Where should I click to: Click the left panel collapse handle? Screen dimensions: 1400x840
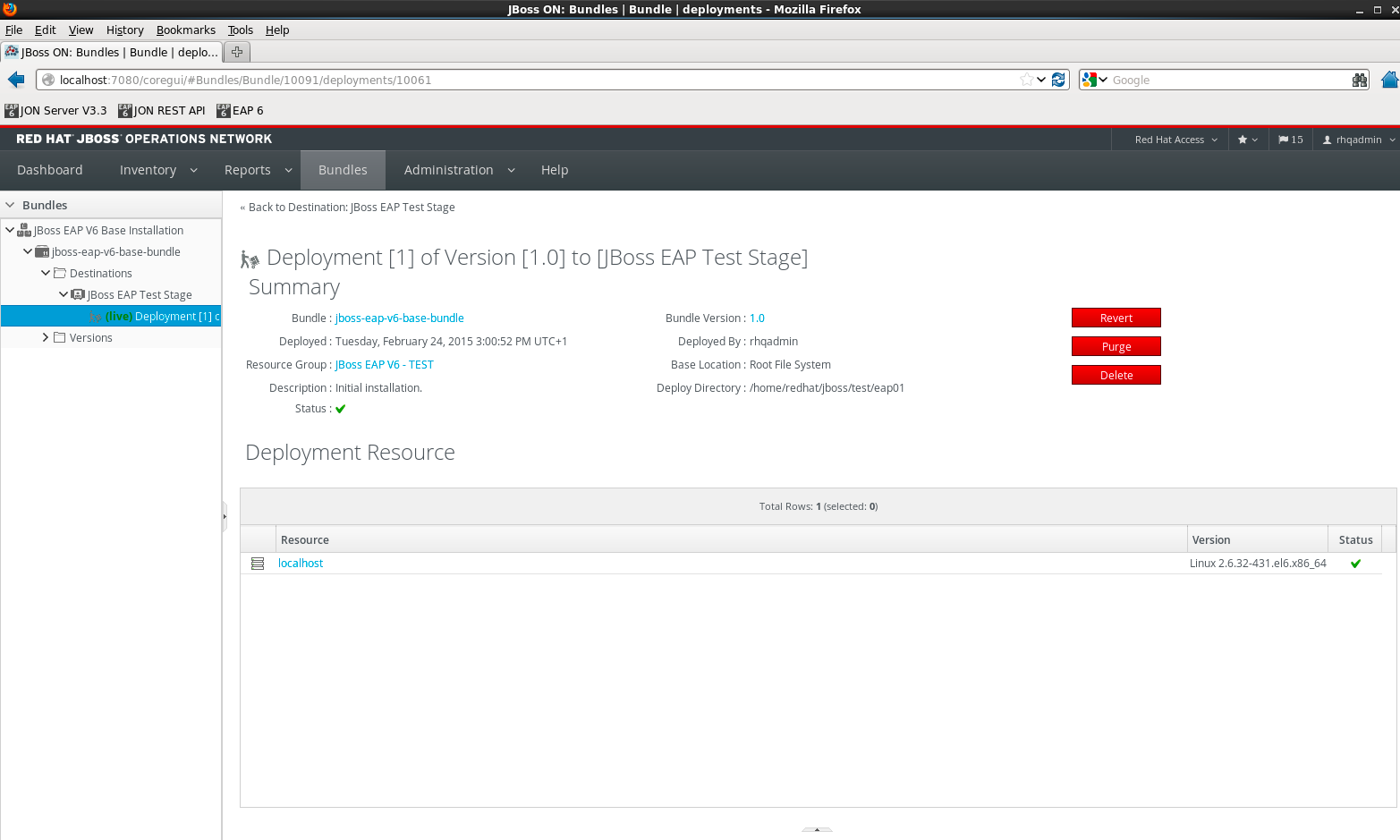click(x=225, y=516)
